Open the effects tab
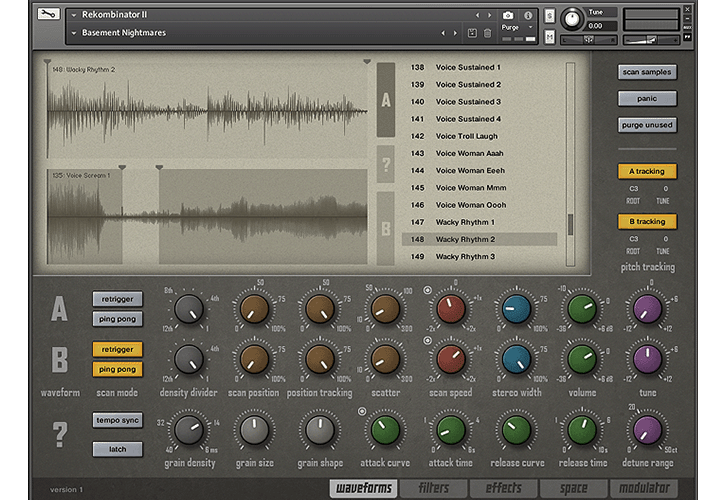 [x=504, y=488]
